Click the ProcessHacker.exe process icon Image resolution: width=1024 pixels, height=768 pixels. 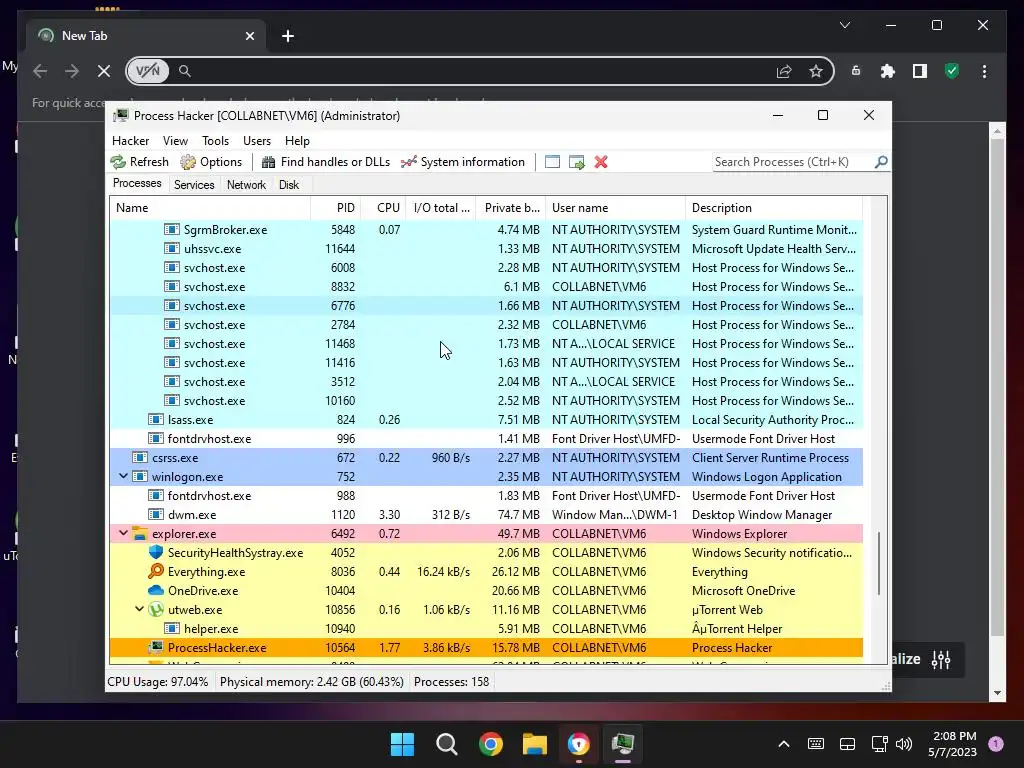[x=155, y=647]
